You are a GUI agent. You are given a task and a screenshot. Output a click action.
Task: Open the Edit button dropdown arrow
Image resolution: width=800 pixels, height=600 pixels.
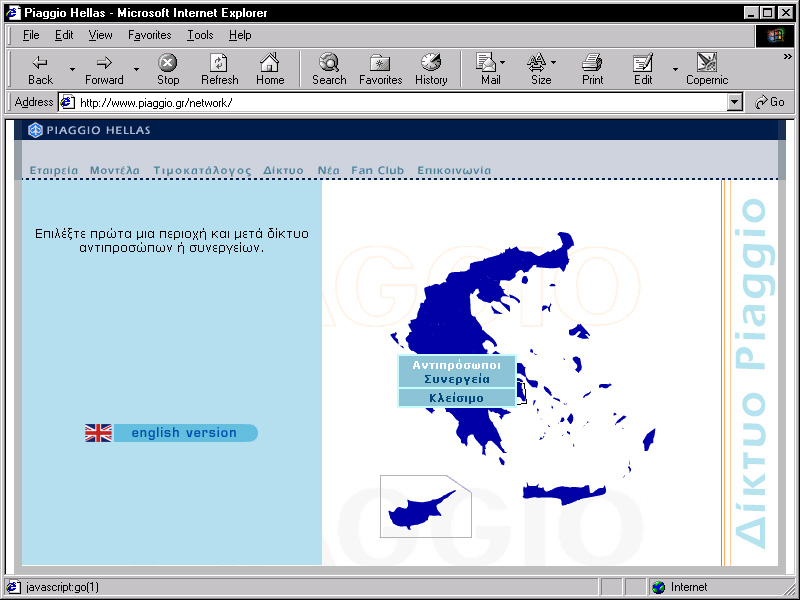pos(675,69)
